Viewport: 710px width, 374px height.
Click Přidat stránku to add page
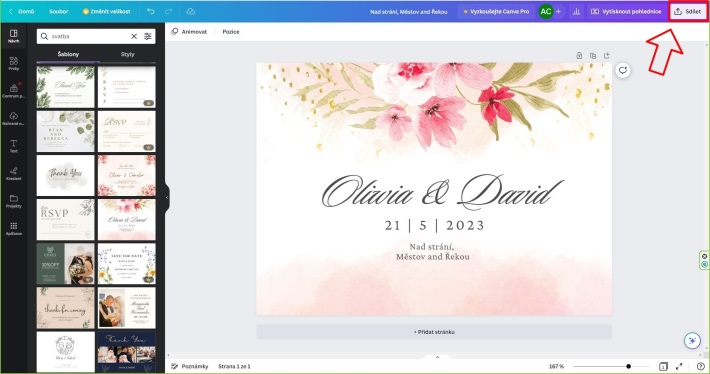coord(434,332)
